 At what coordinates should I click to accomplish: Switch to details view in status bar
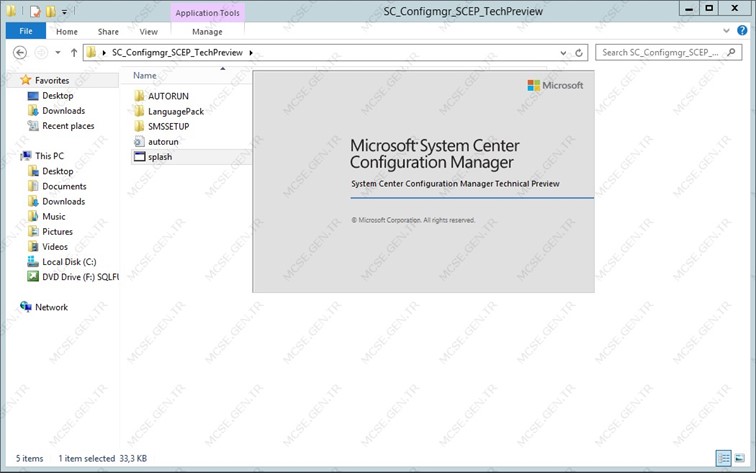tap(724, 458)
